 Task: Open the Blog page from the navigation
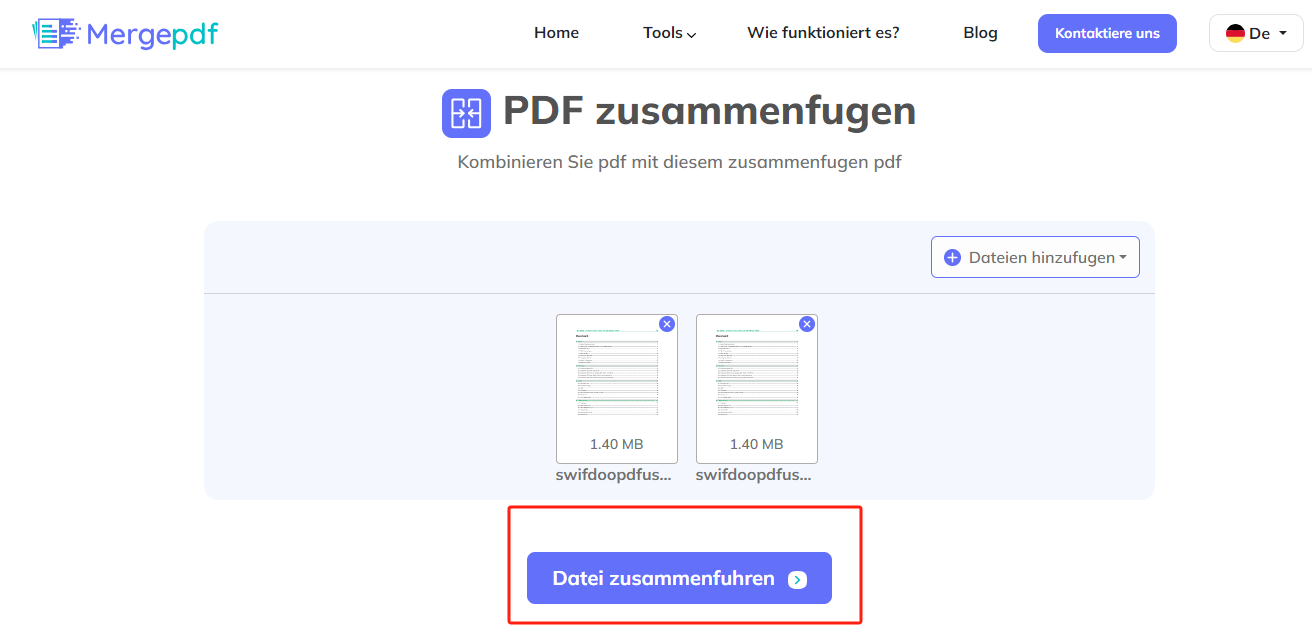click(x=980, y=32)
